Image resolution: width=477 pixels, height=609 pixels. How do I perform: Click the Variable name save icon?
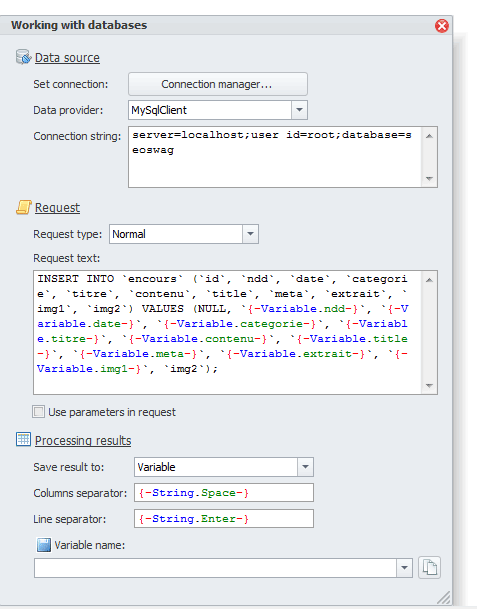(x=44, y=545)
